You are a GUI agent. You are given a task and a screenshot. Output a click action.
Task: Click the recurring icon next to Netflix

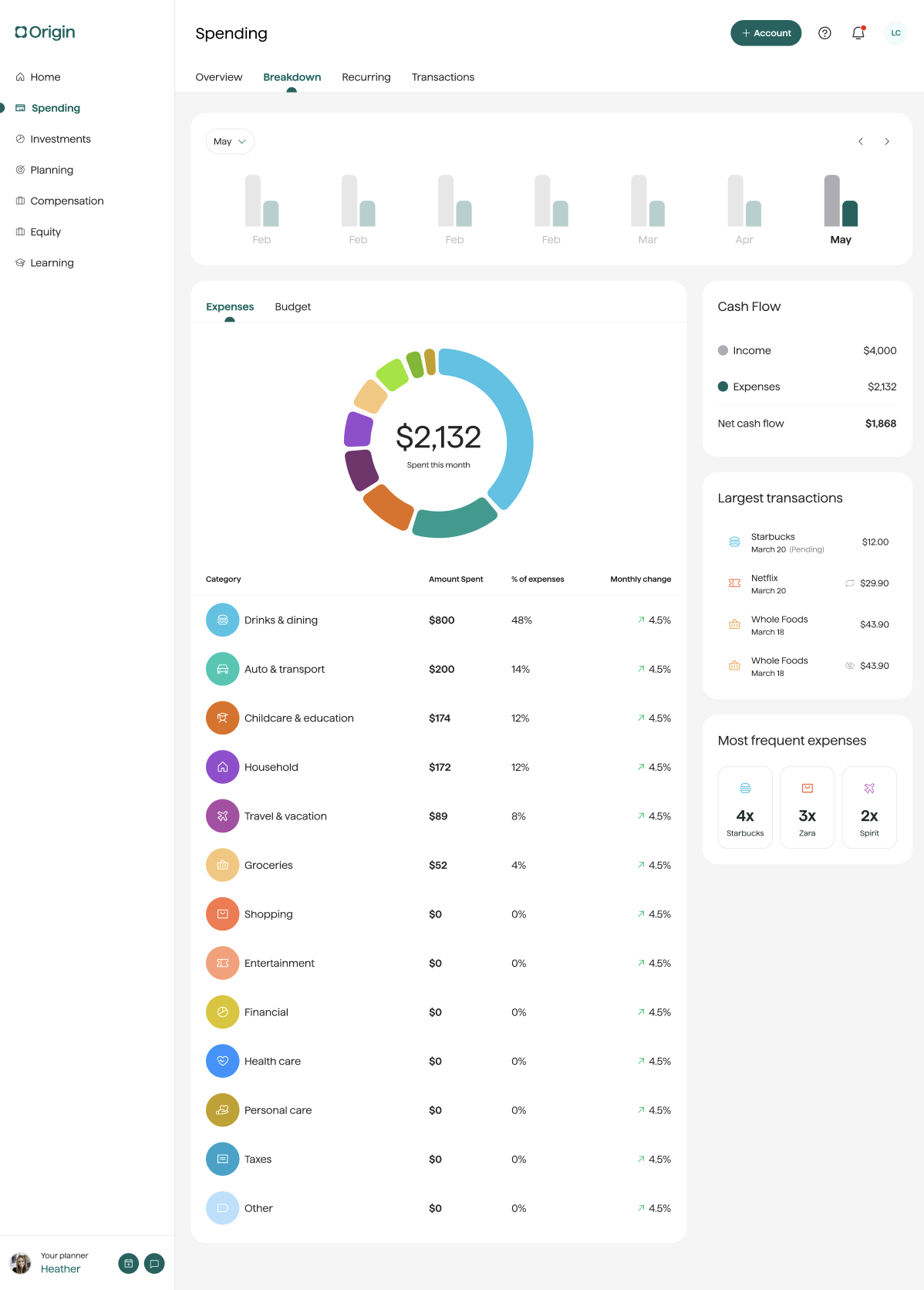tap(850, 583)
